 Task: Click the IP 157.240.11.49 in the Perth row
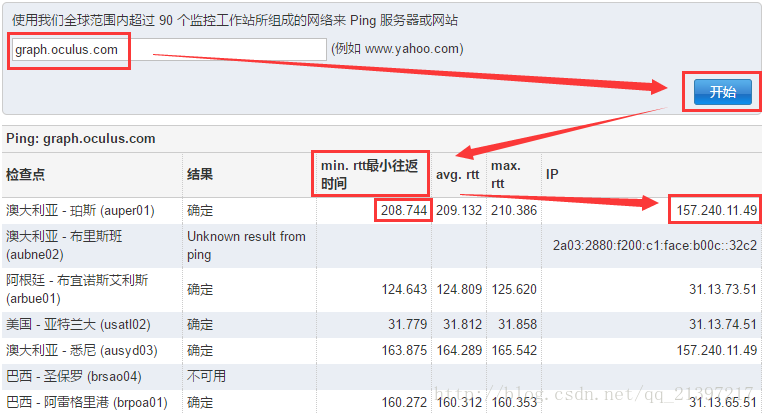(717, 210)
